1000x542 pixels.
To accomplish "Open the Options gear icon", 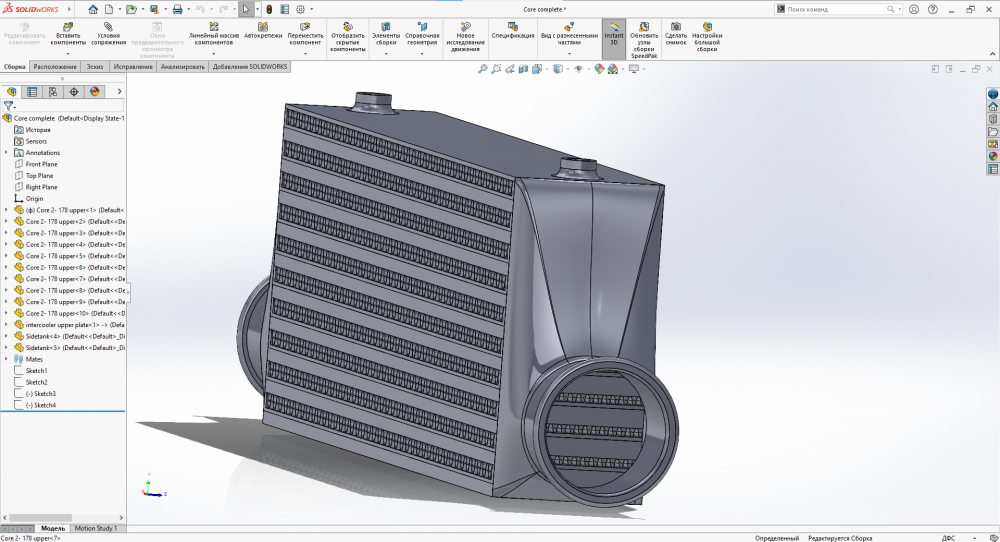I will pyautogui.click(x=300, y=9).
